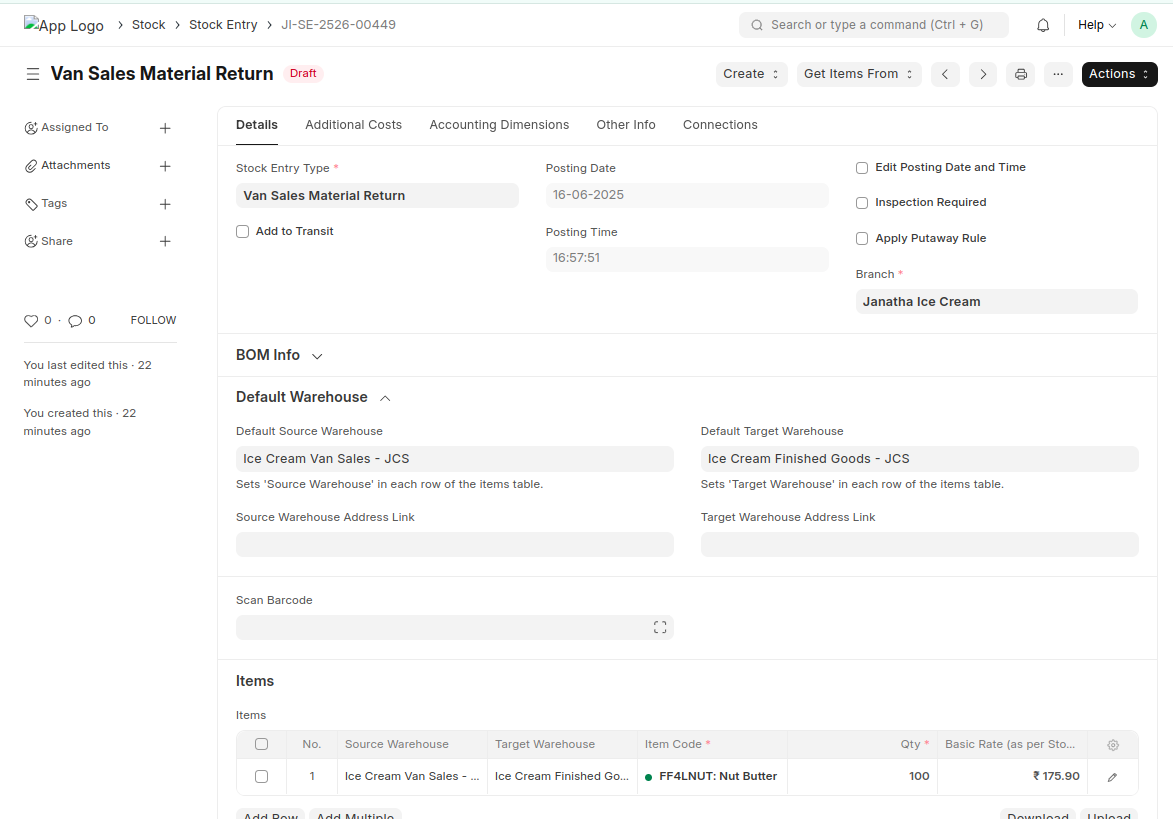This screenshot has width=1173, height=819.
Task: Toggle the sidebar hamburger menu
Action: pyautogui.click(x=33, y=74)
